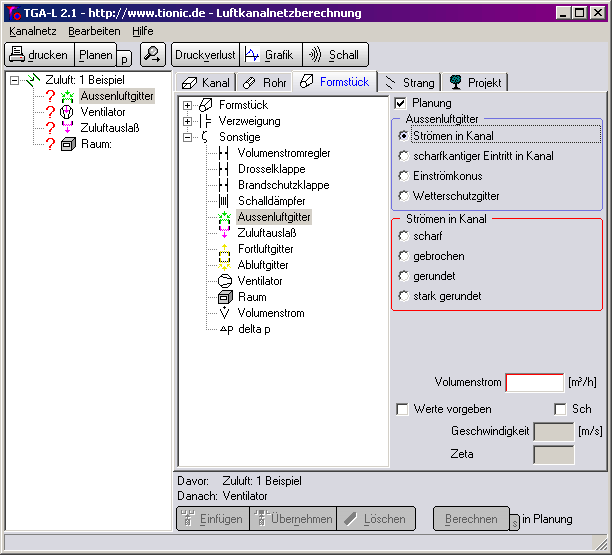Click the Volumenstromregler component icon
The image size is (612, 555).
[224, 153]
